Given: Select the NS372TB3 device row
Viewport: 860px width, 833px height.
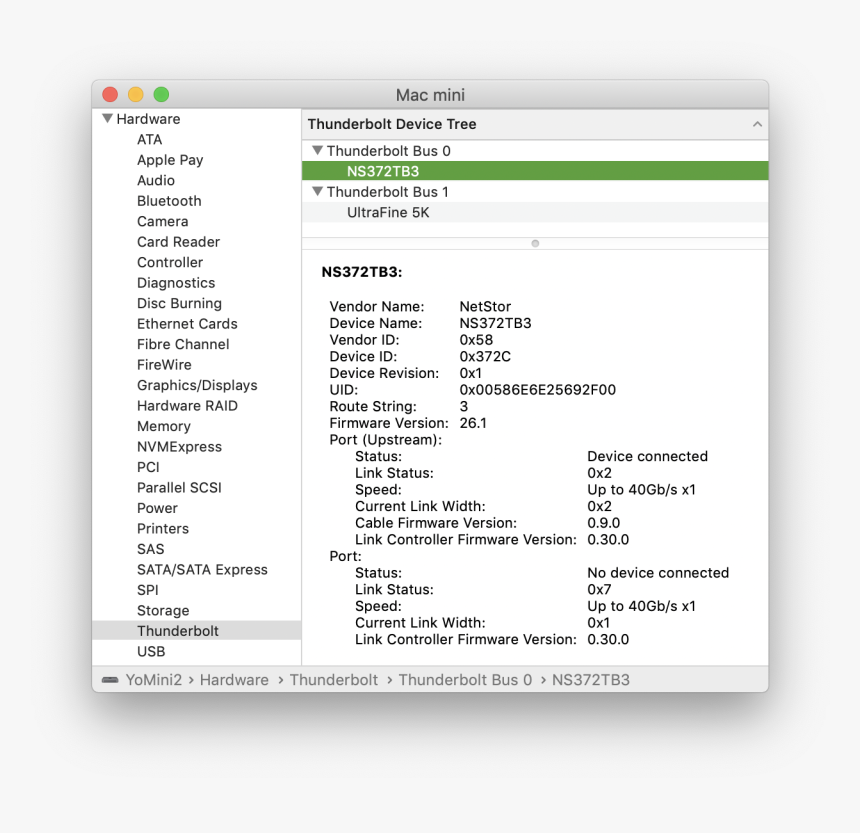Looking at the screenshot, I should coord(535,171).
